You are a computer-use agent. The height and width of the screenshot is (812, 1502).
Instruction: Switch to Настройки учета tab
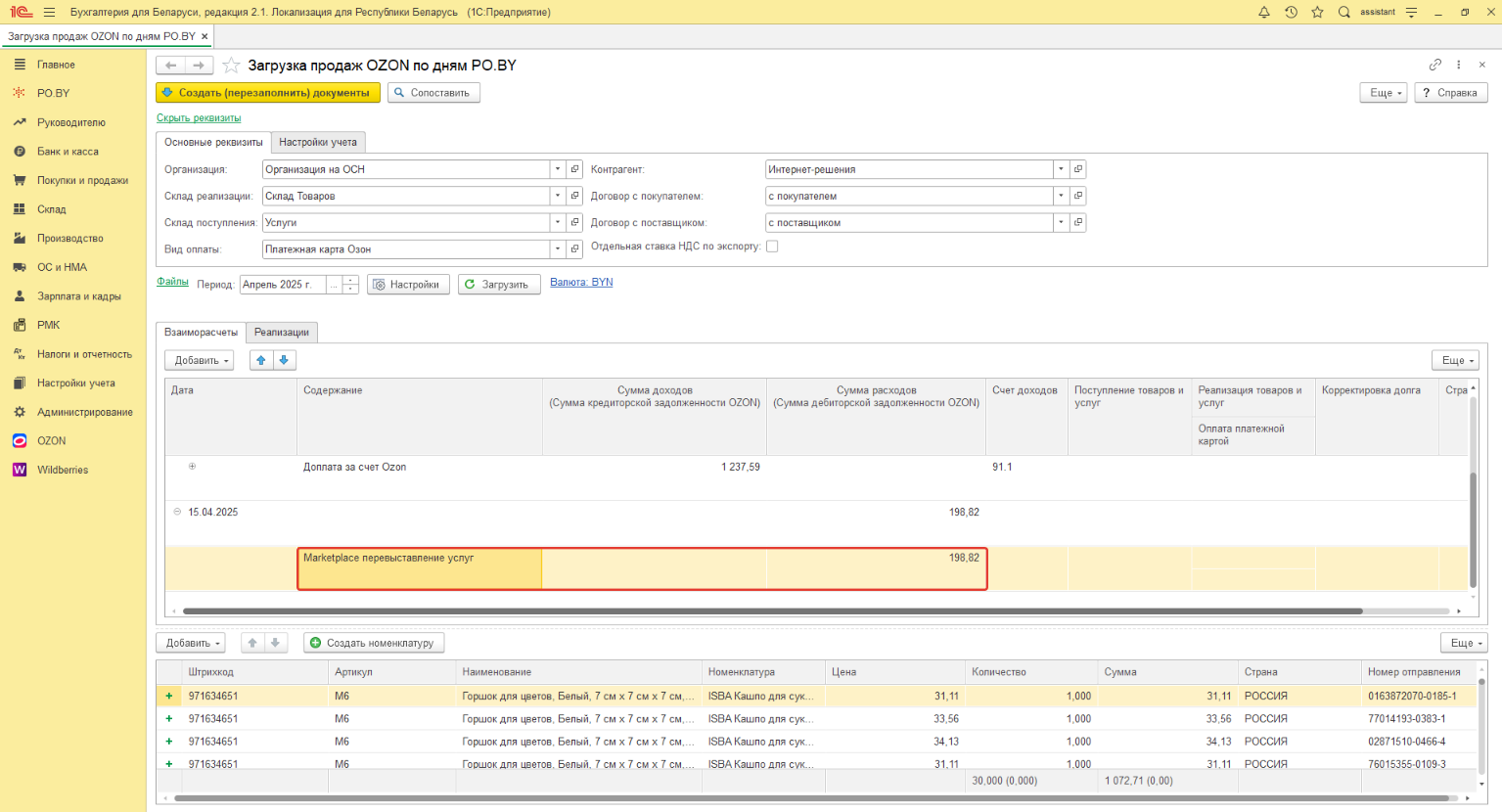318,142
